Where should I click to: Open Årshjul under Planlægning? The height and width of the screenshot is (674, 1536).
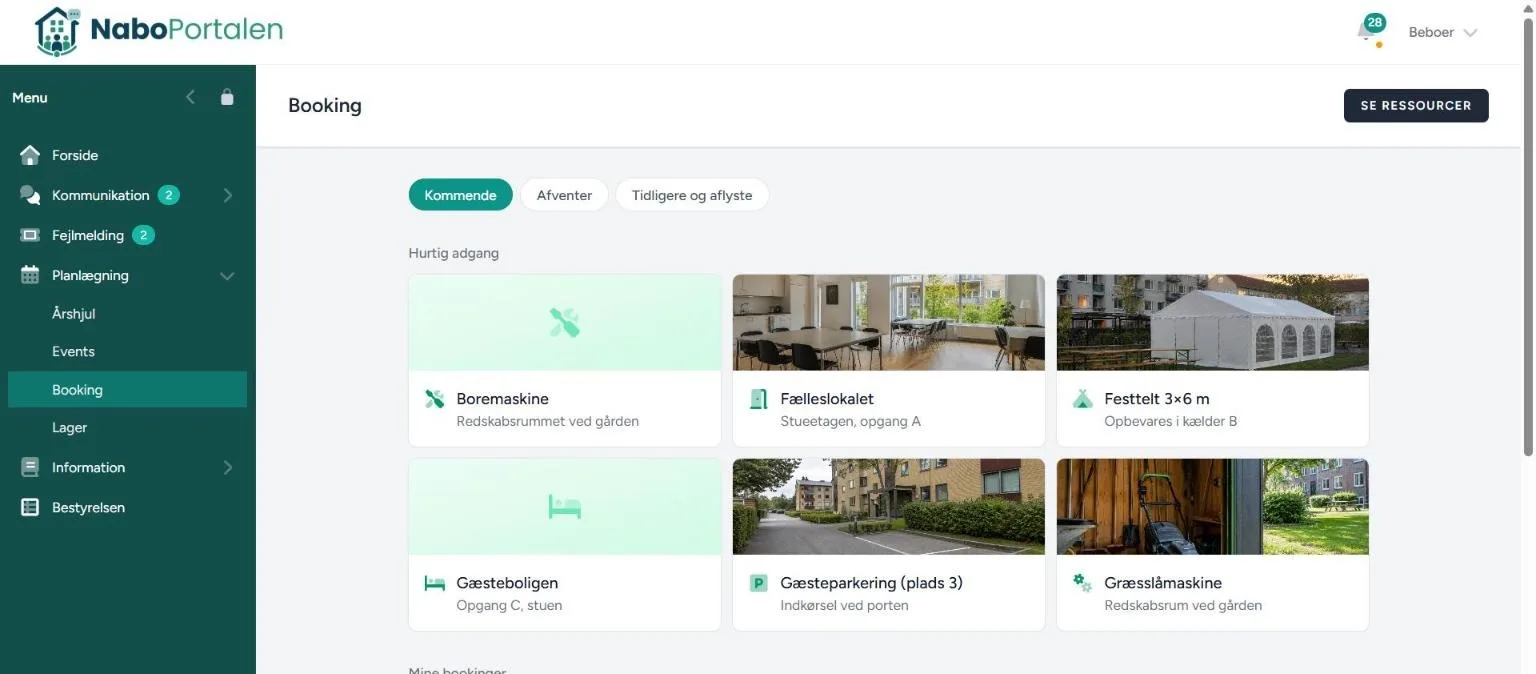point(74,314)
